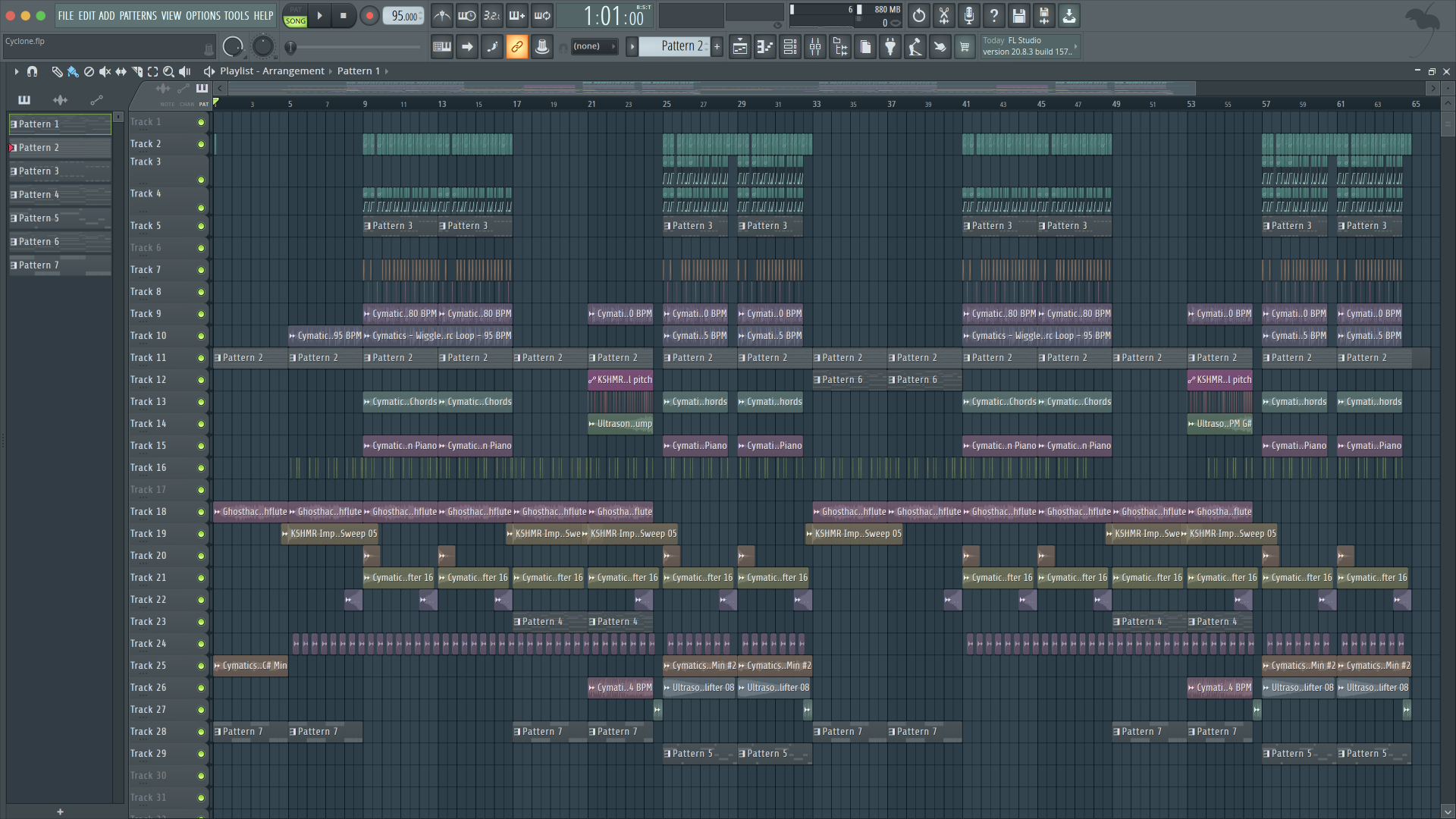Click the arrow left of Pattern 2 selector

pyautogui.click(x=632, y=46)
